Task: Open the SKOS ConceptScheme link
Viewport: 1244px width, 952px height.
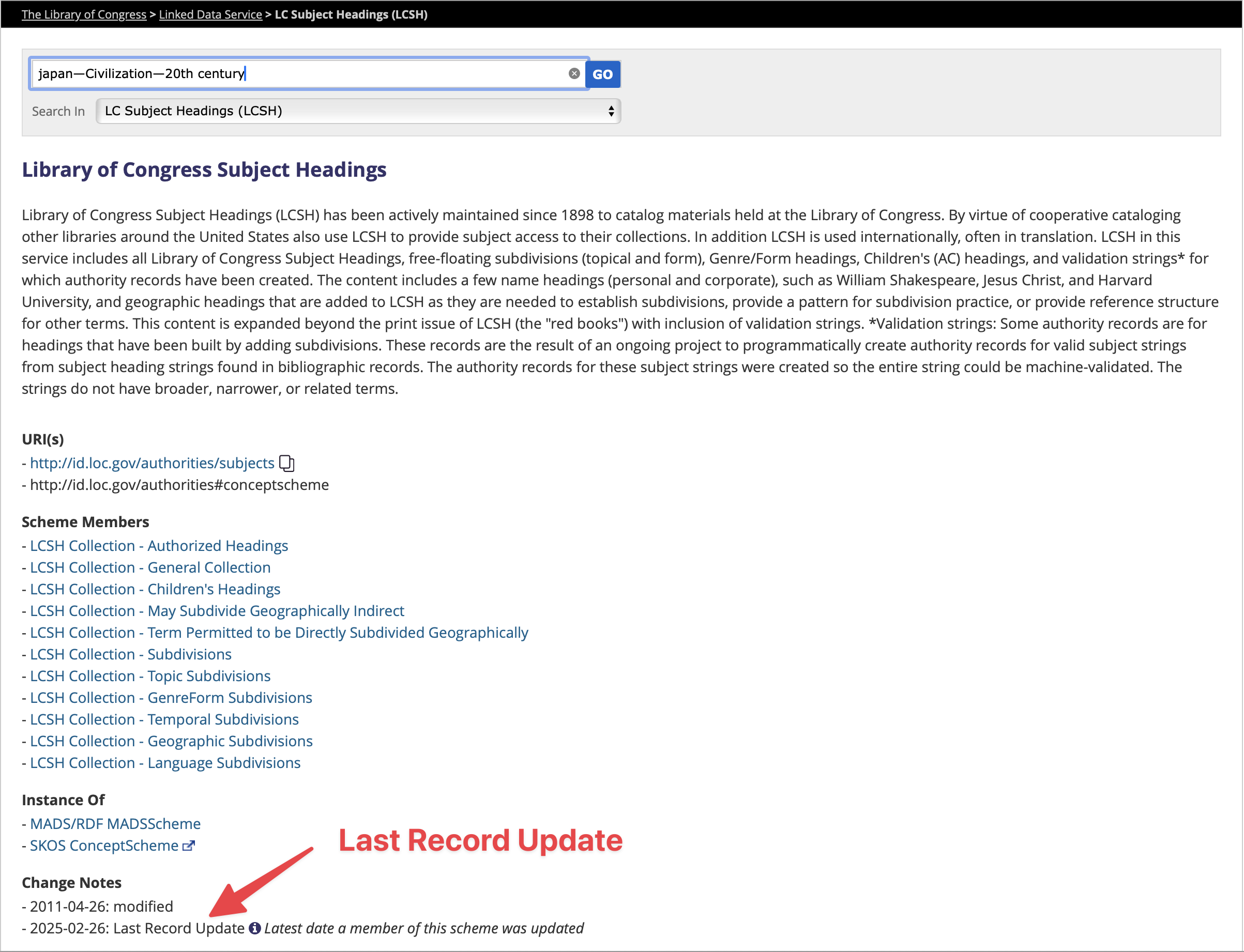Action: point(104,846)
